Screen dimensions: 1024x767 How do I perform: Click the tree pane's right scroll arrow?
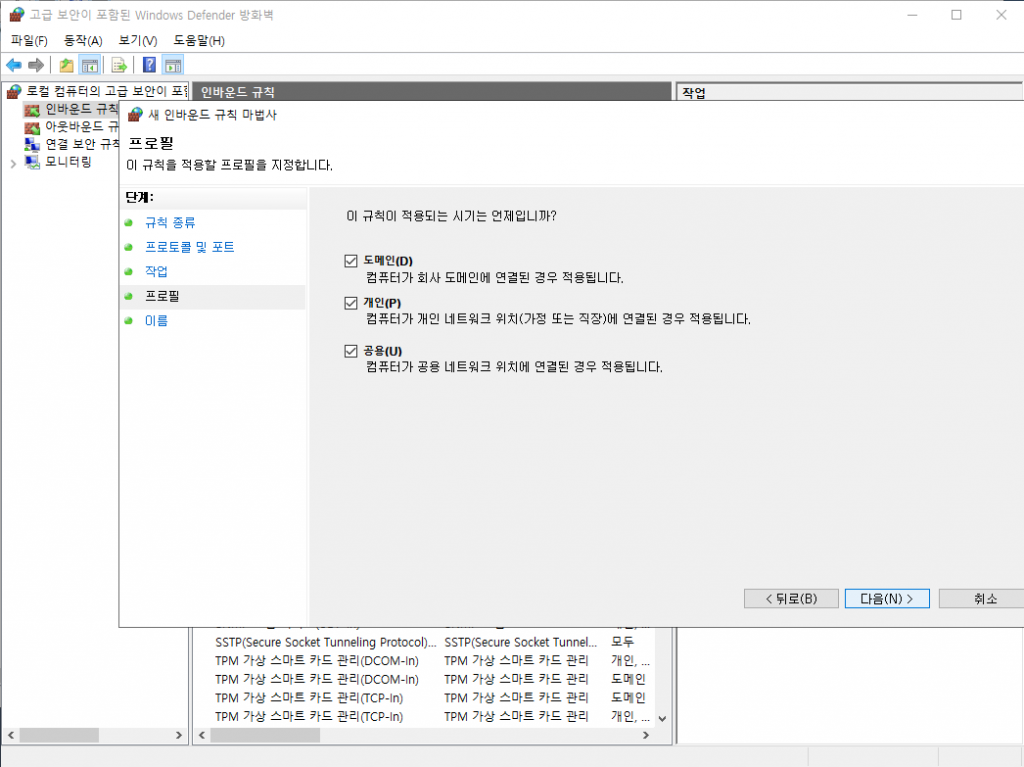(x=179, y=735)
